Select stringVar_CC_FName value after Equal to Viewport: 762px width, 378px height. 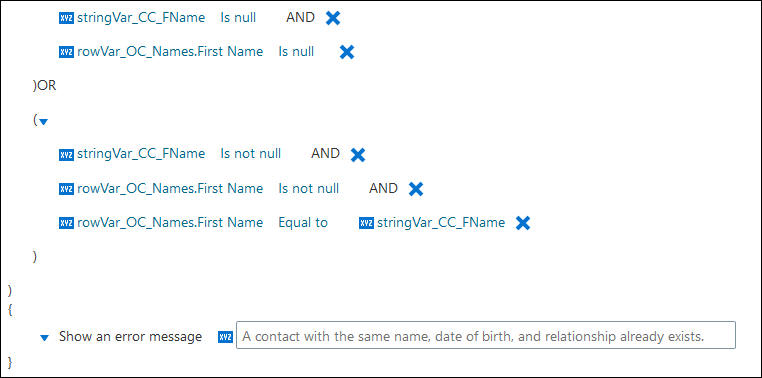coord(441,223)
